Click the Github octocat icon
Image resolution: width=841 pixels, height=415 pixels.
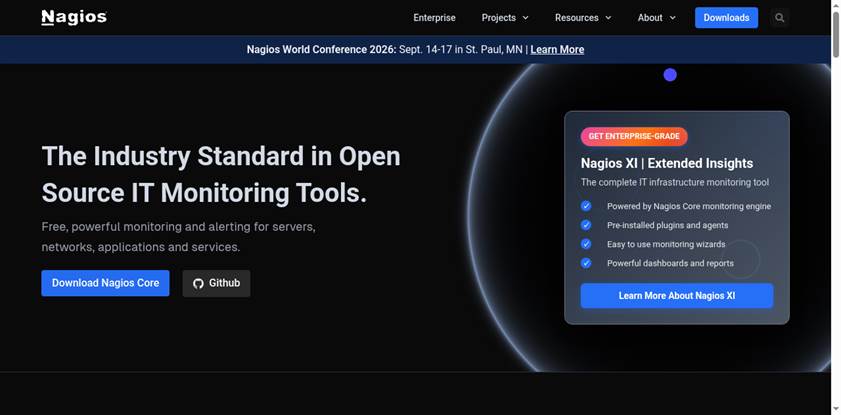[198, 284]
